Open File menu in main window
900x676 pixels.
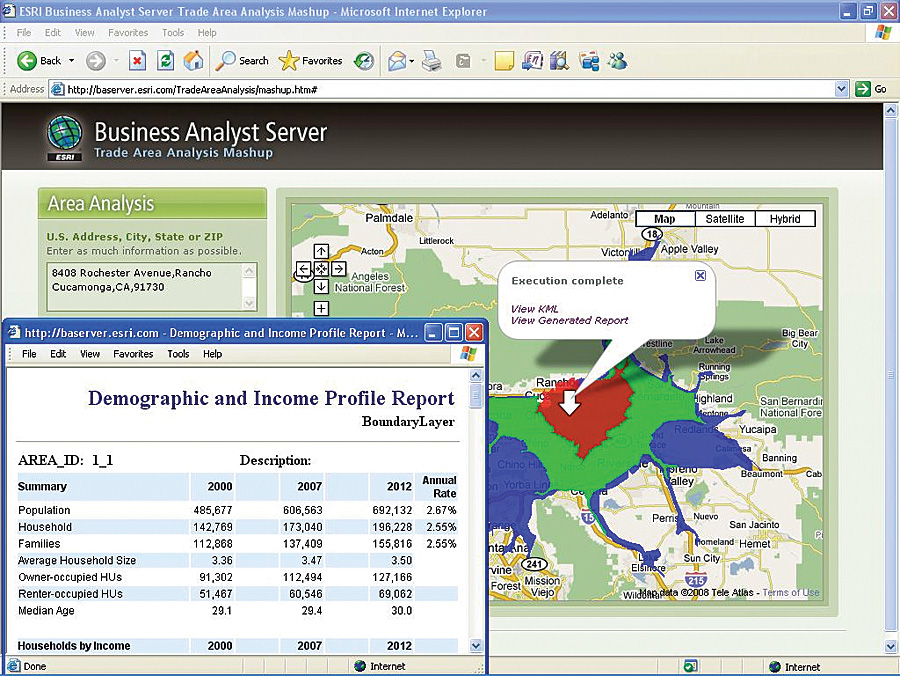click(x=24, y=33)
